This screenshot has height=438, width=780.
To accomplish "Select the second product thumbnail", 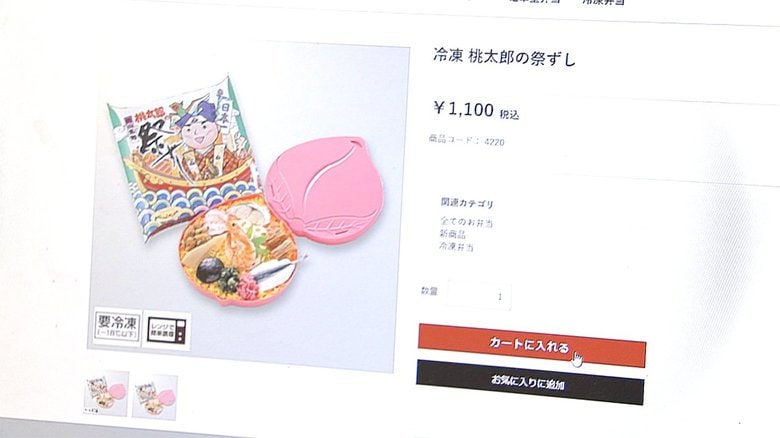I will [155, 397].
